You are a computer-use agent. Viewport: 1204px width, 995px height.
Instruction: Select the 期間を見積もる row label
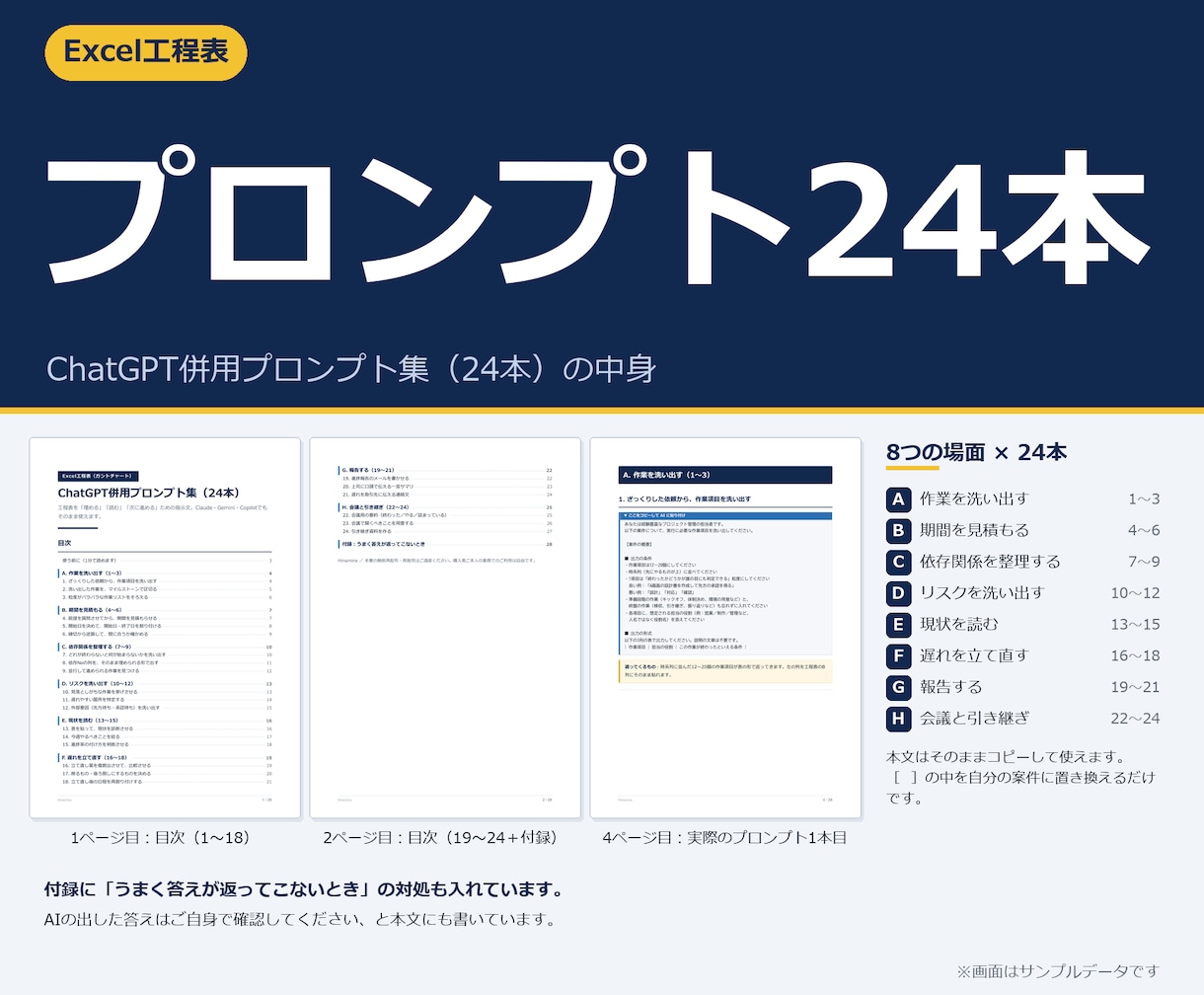tap(974, 530)
